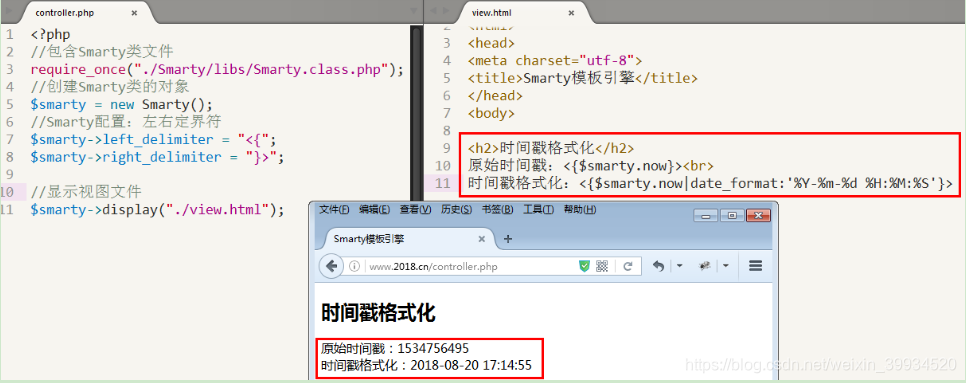Close the Smarty模板引擎 browser tab

tap(482, 239)
